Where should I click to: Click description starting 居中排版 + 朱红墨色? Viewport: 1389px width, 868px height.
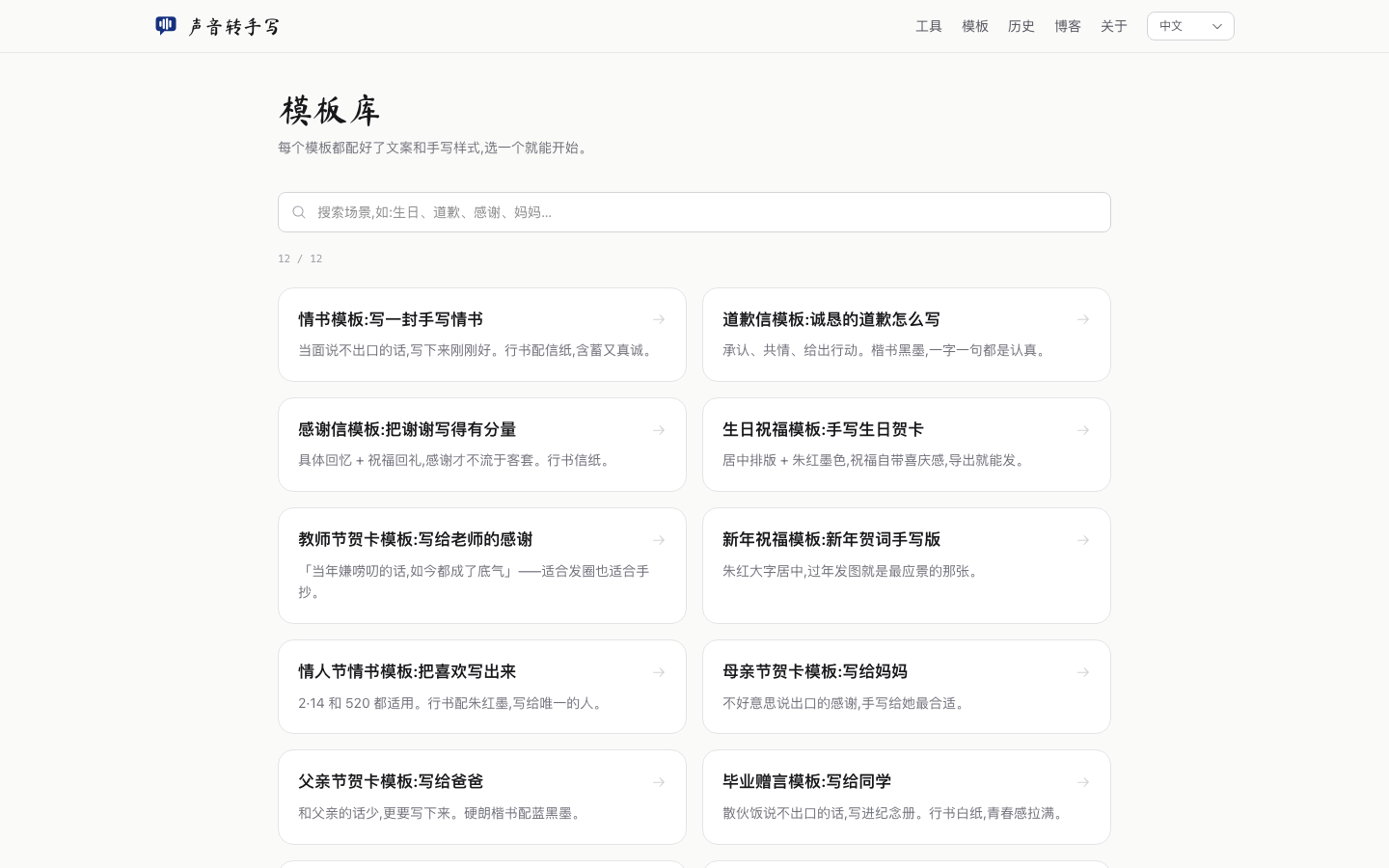876,460
